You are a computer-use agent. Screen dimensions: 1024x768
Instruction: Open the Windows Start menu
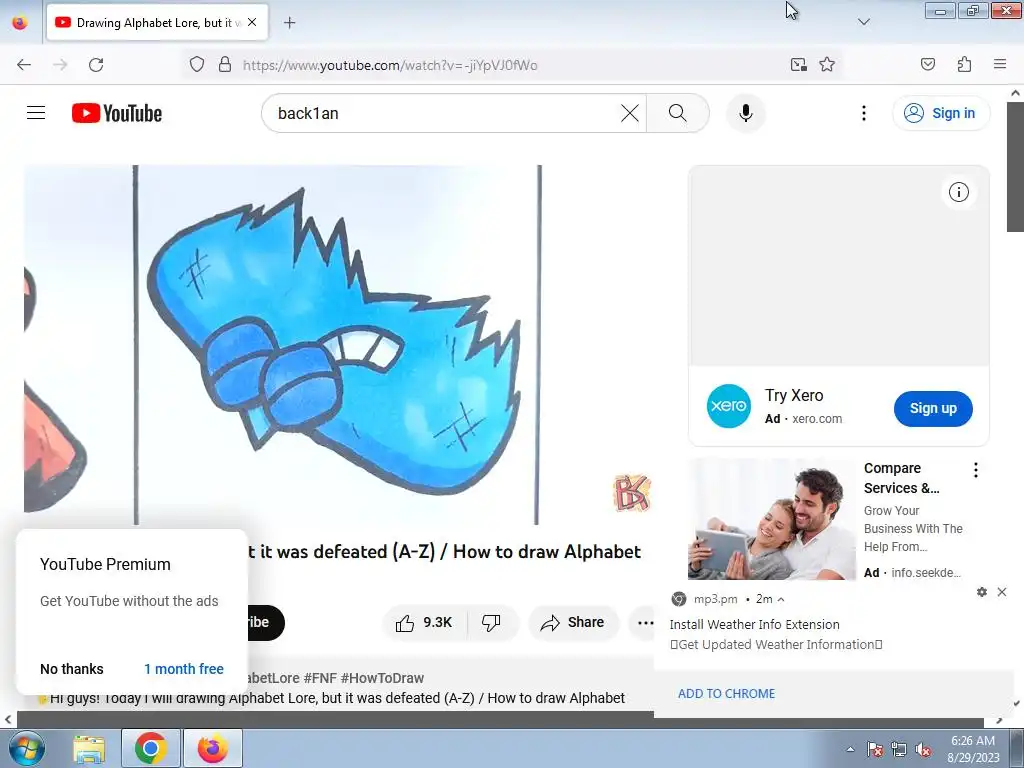[x=25, y=748]
